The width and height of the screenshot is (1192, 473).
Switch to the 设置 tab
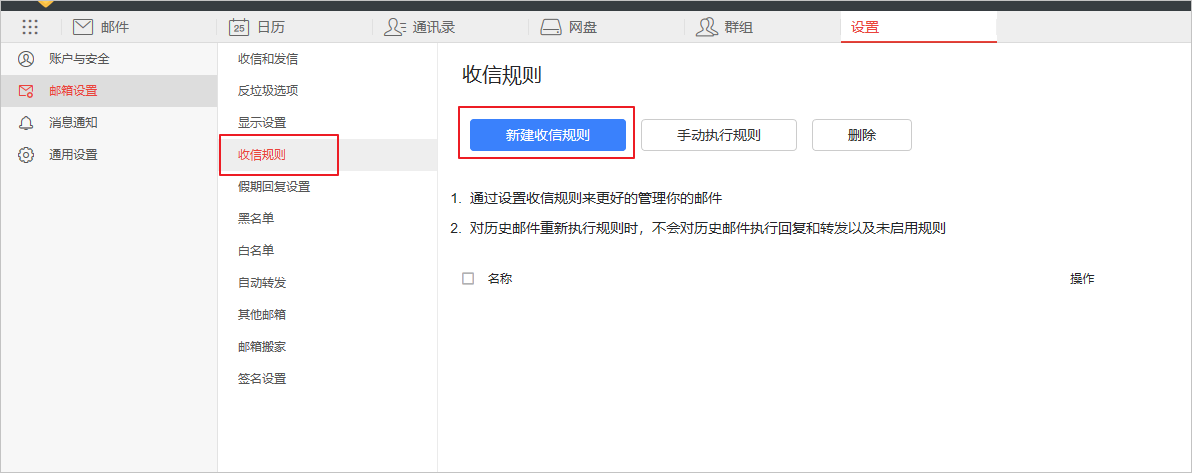pyautogui.click(x=865, y=27)
